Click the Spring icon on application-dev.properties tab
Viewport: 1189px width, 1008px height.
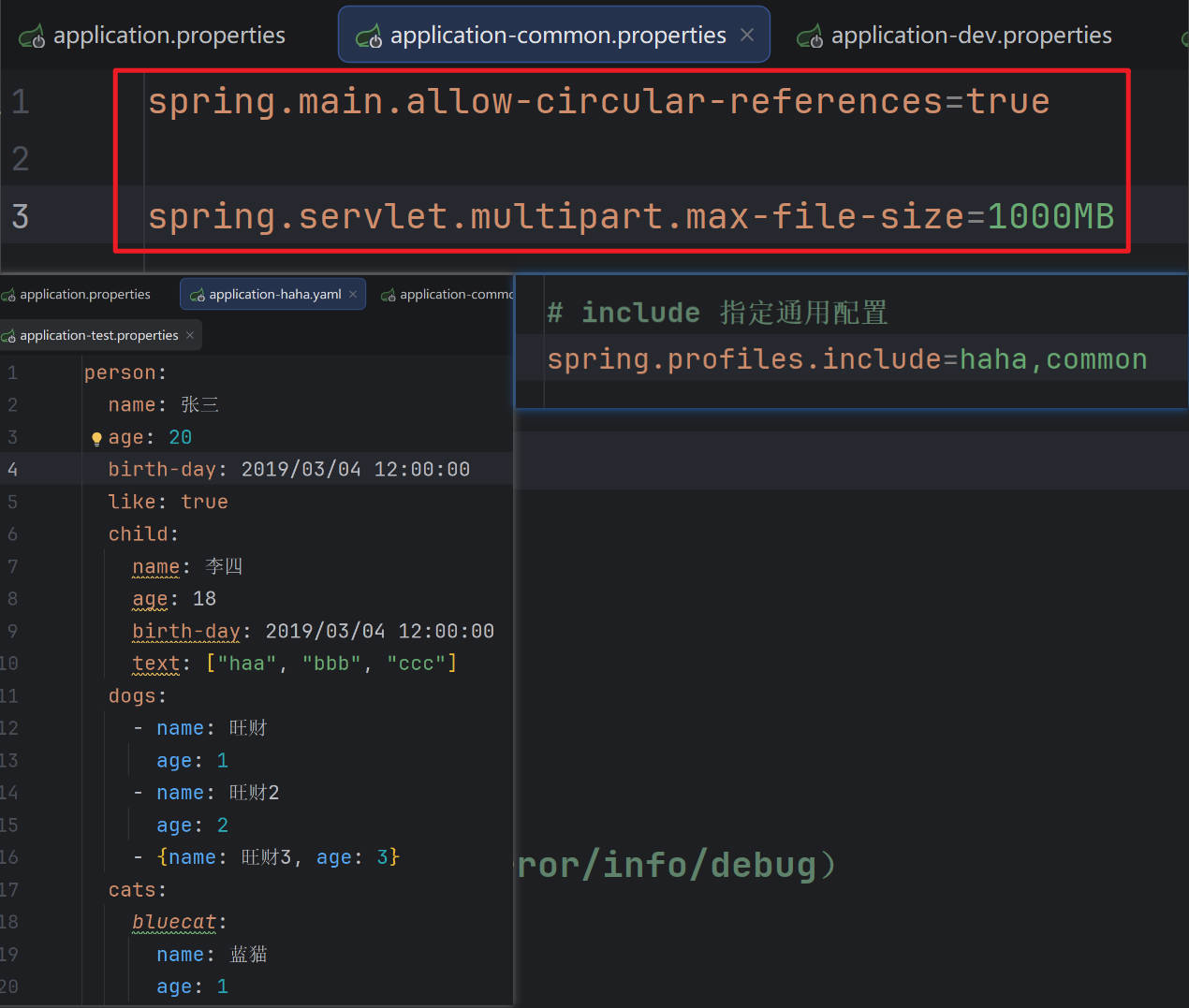point(810,36)
